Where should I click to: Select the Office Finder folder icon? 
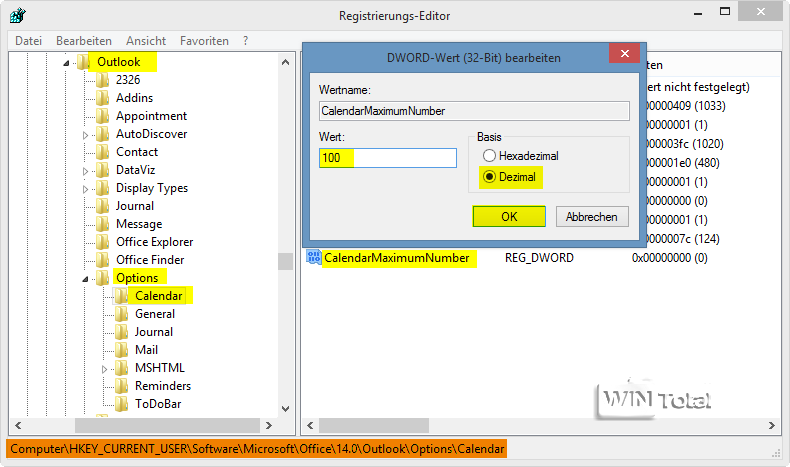coord(102,260)
